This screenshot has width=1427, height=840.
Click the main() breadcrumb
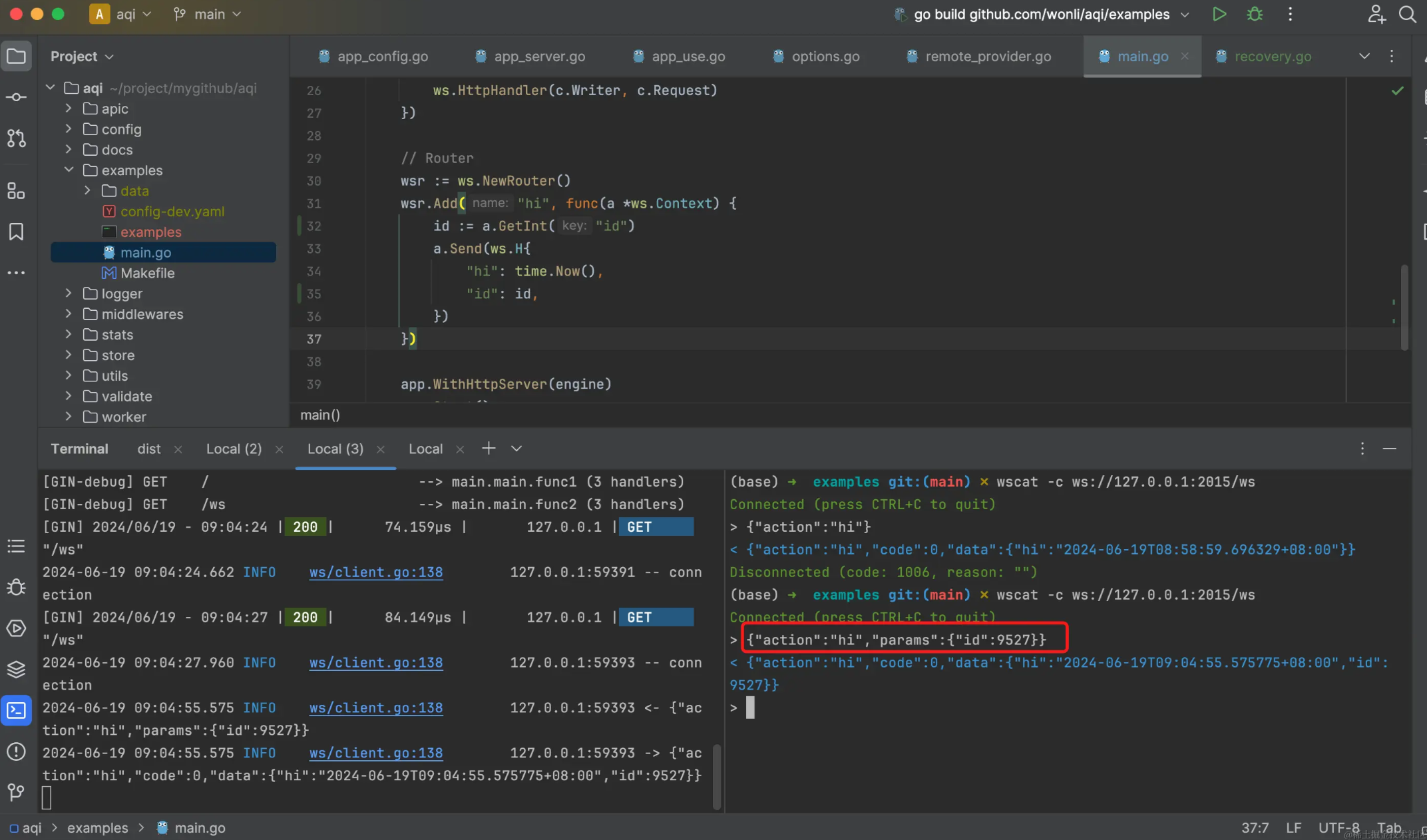pos(320,415)
